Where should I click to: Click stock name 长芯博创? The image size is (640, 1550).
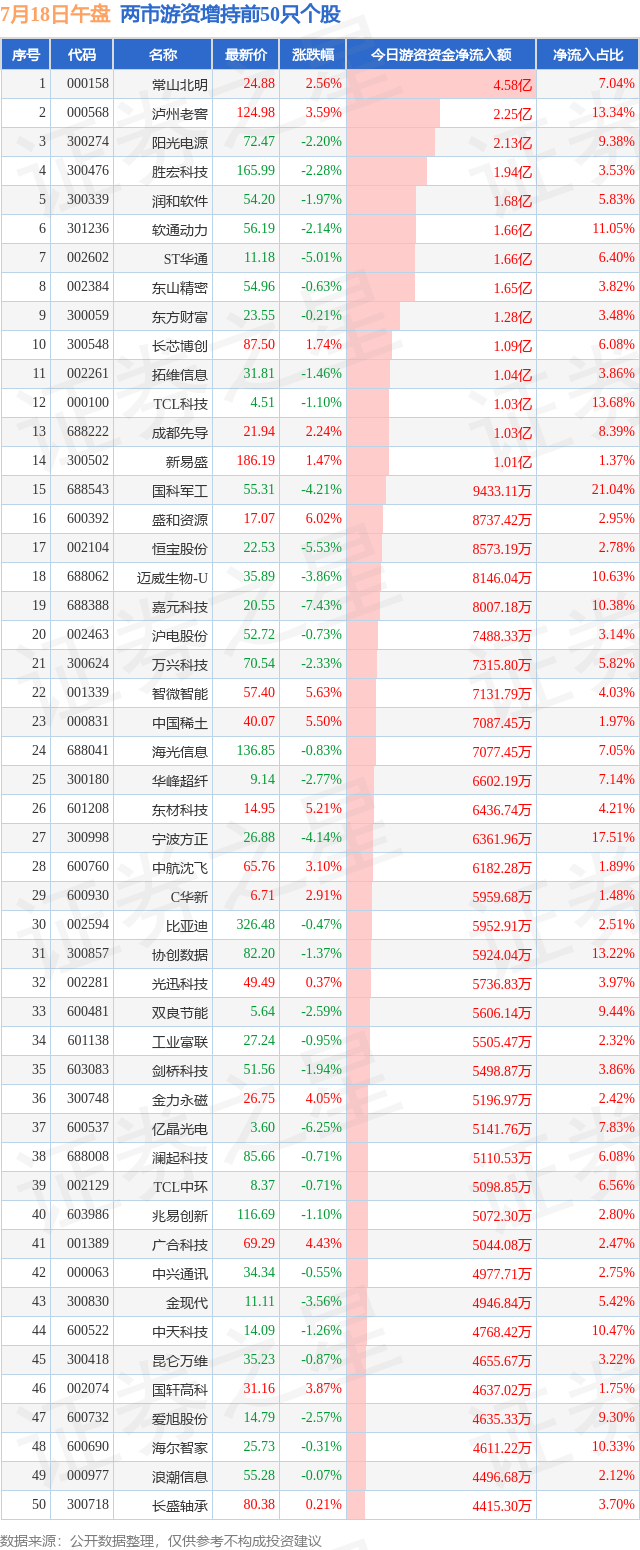point(180,346)
